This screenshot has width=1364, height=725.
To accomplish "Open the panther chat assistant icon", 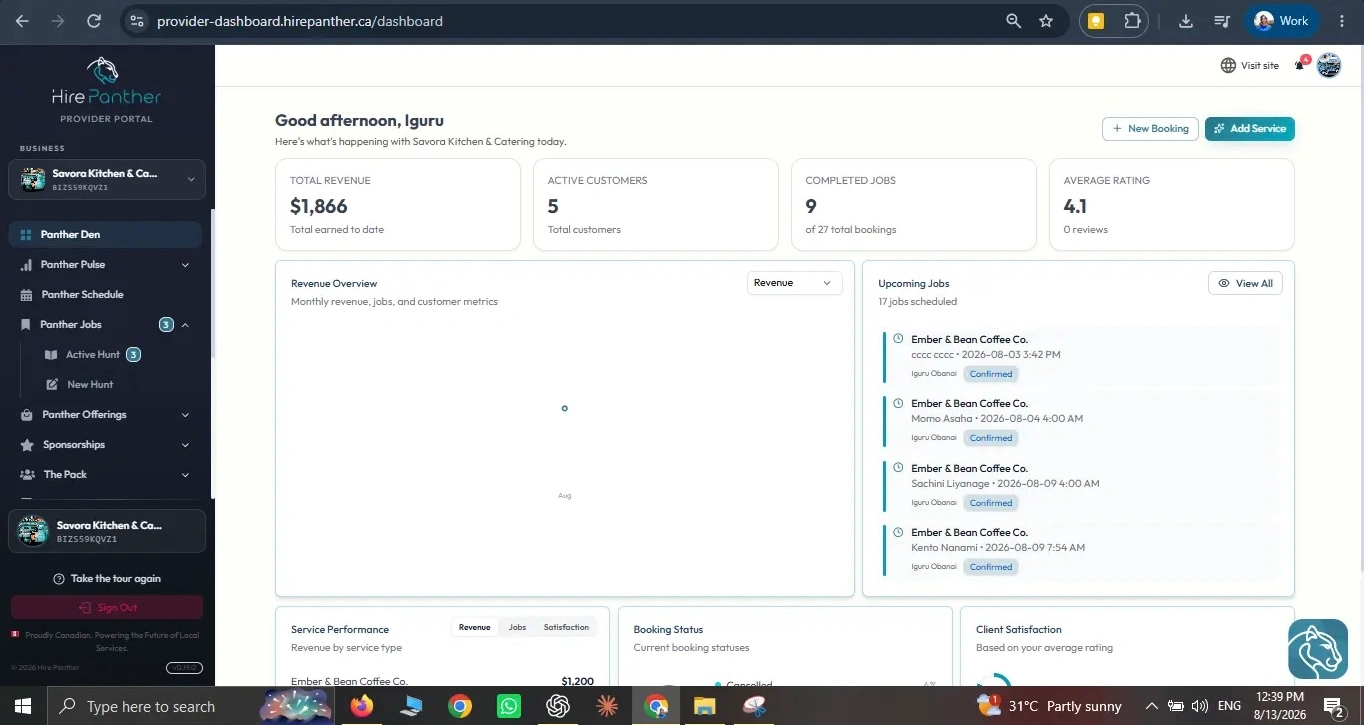I will tap(1317, 650).
